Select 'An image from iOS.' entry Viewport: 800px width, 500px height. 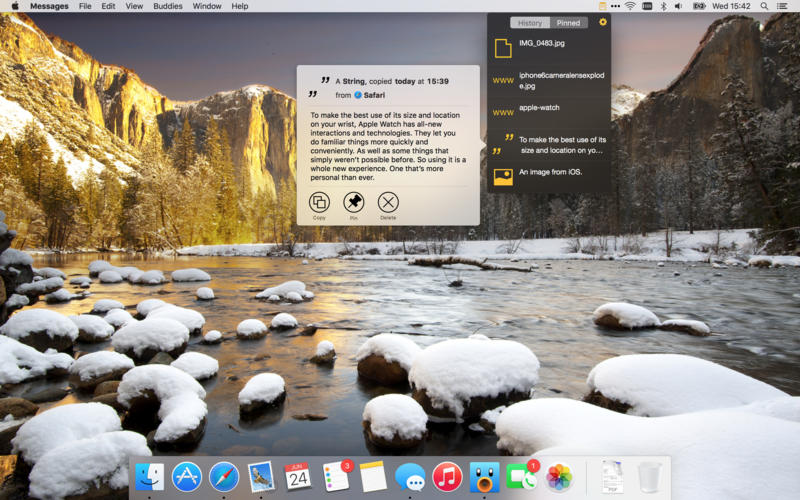pyautogui.click(x=549, y=177)
